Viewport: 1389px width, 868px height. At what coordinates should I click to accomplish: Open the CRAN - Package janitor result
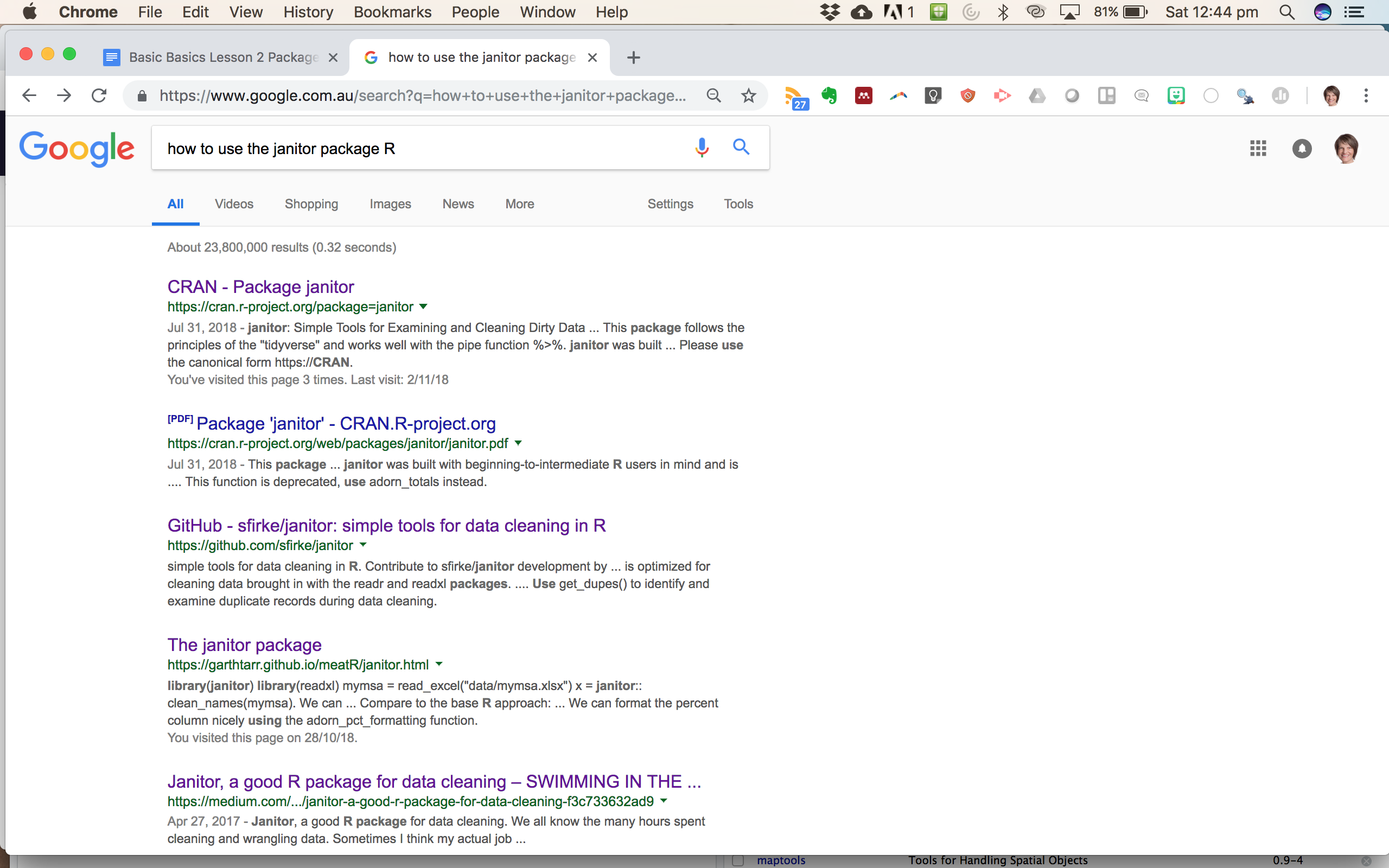tap(260, 286)
